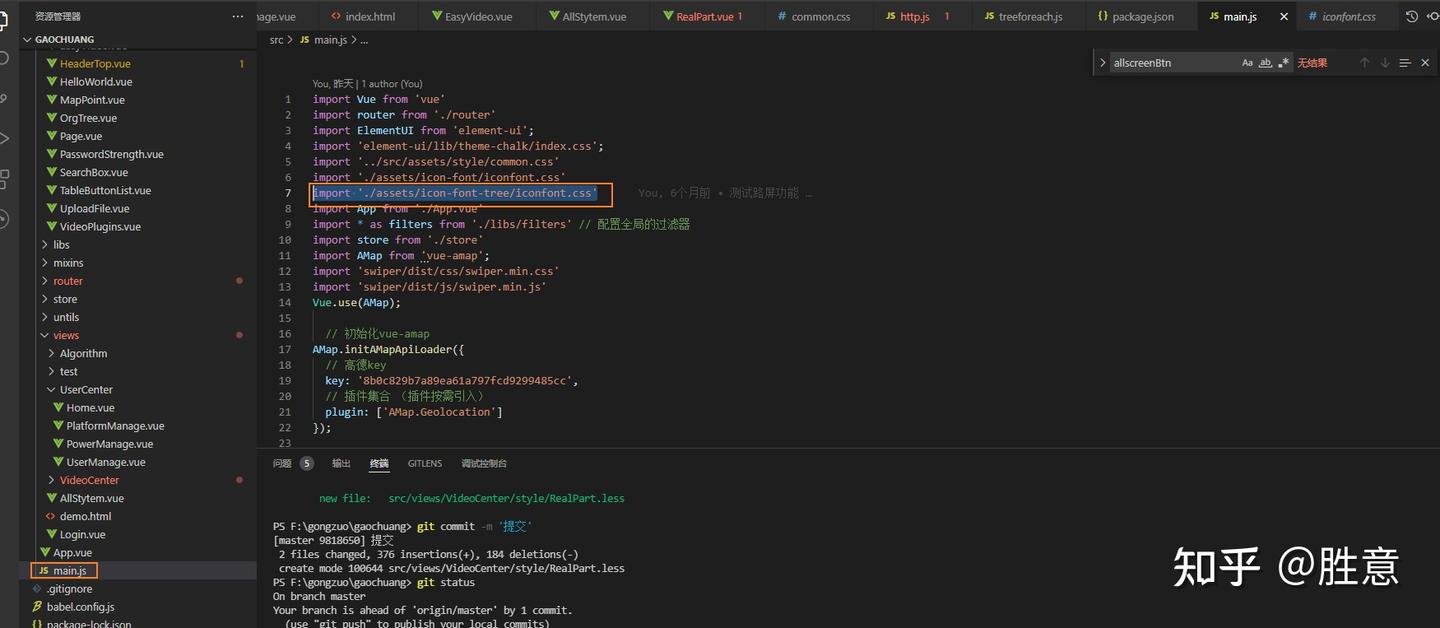Click the src breadcrumb link

(275, 40)
